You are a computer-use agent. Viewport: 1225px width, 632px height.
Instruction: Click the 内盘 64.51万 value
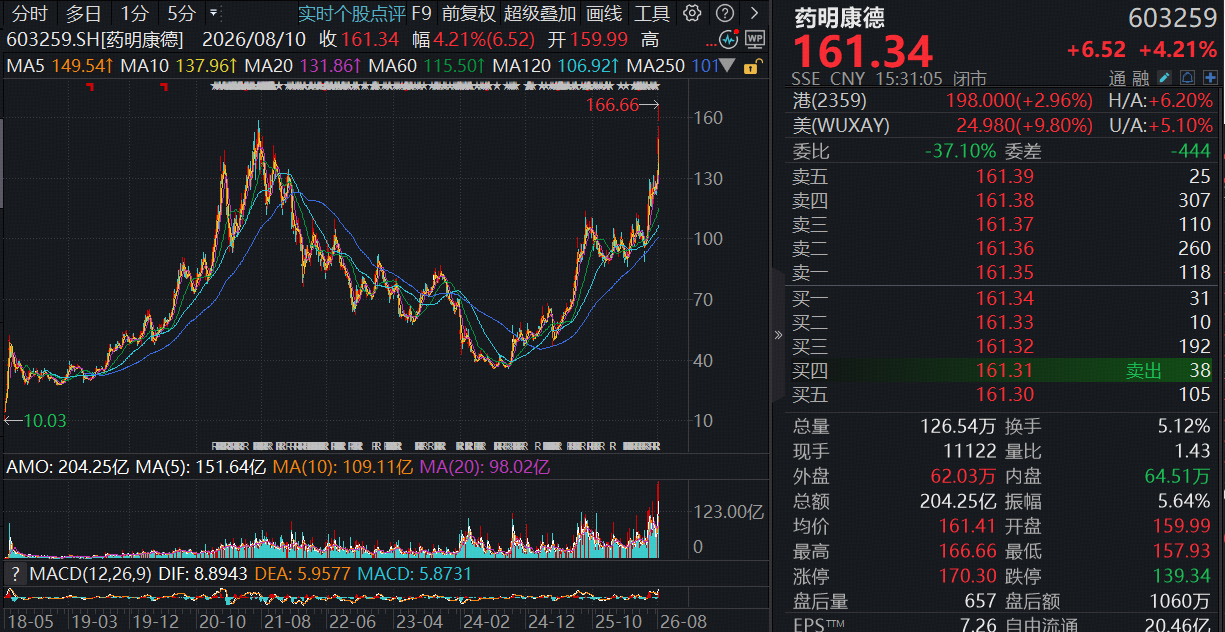(1178, 477)
